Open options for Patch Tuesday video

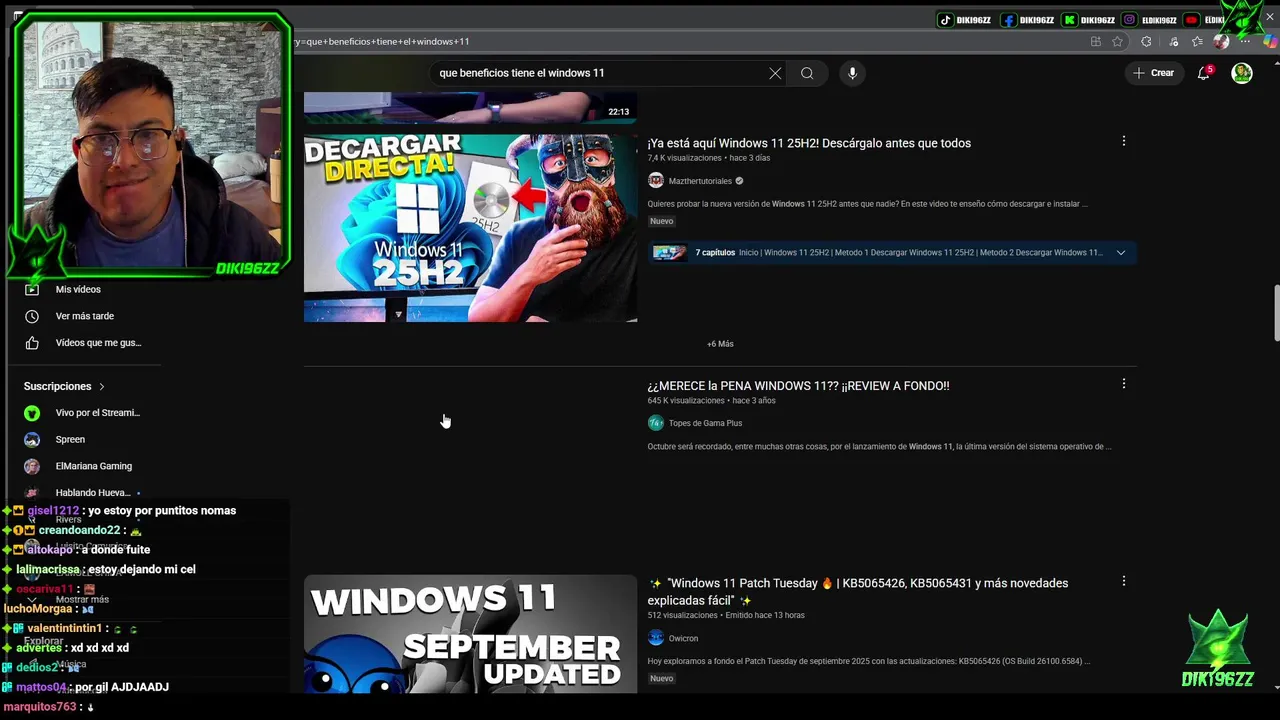point(1124,581)
